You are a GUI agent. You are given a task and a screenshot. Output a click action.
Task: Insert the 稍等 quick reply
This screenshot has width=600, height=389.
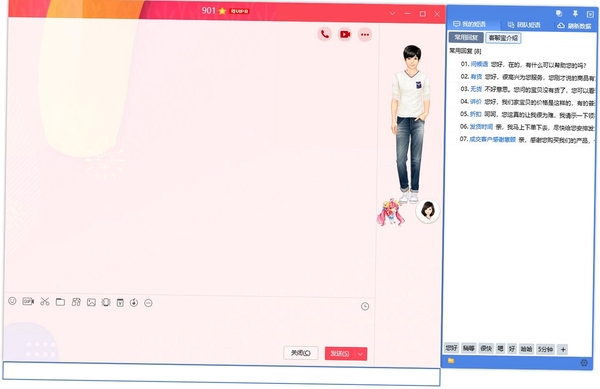469,348
